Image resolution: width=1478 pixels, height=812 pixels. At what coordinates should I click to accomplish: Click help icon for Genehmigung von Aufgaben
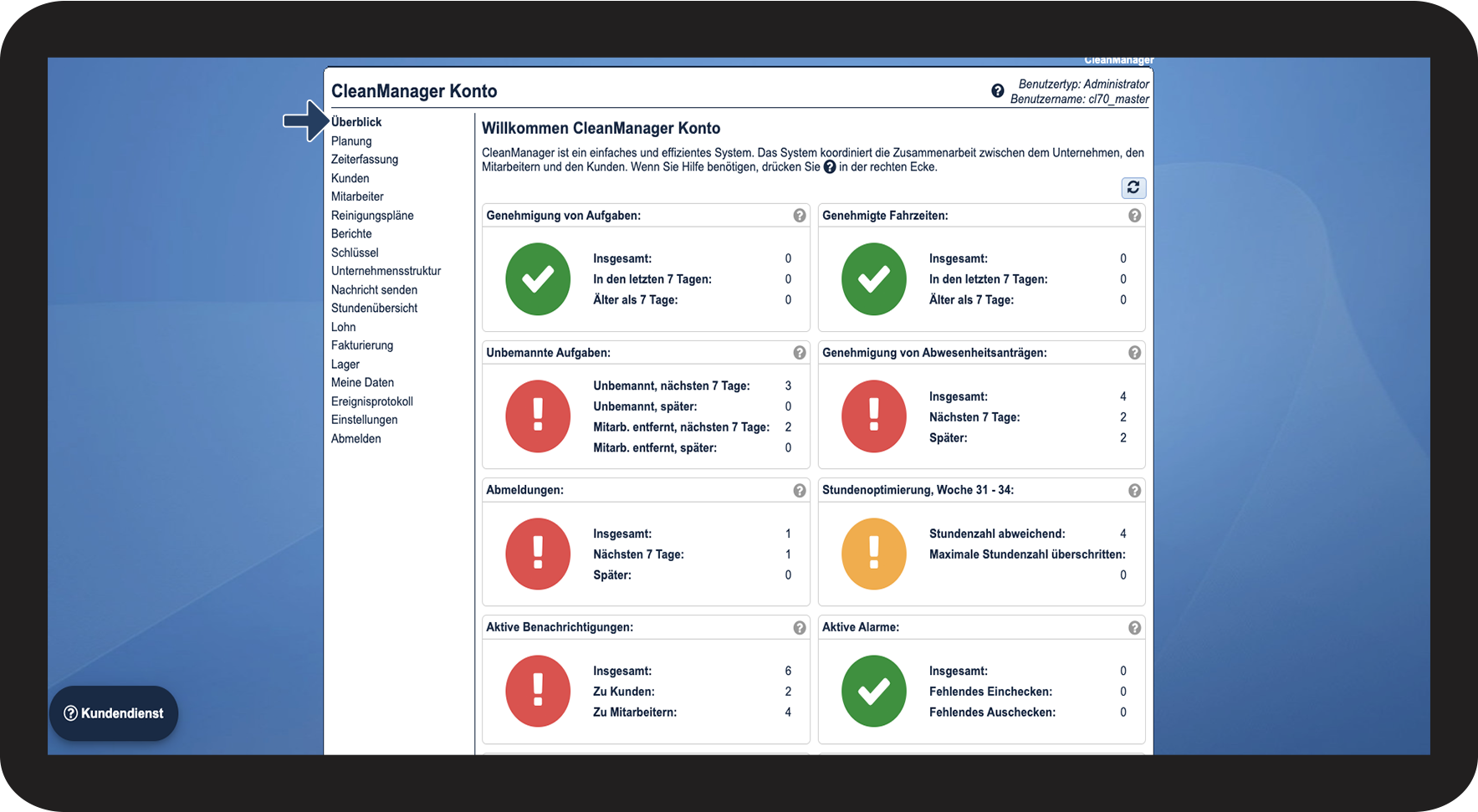[800, 216]
